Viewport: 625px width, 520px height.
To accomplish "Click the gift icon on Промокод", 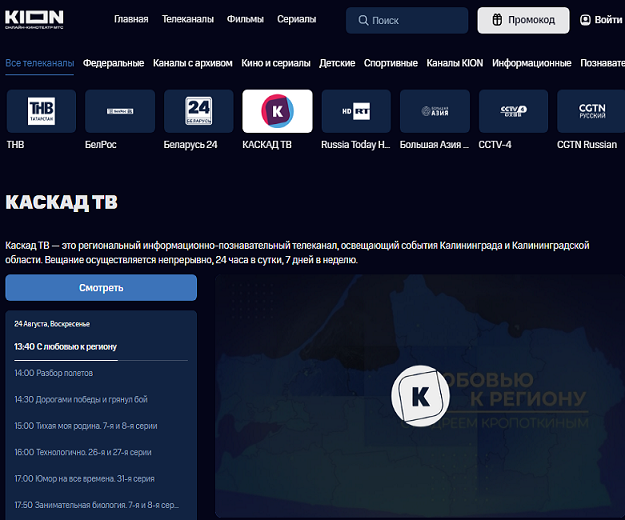I will (x=497, y=20).
